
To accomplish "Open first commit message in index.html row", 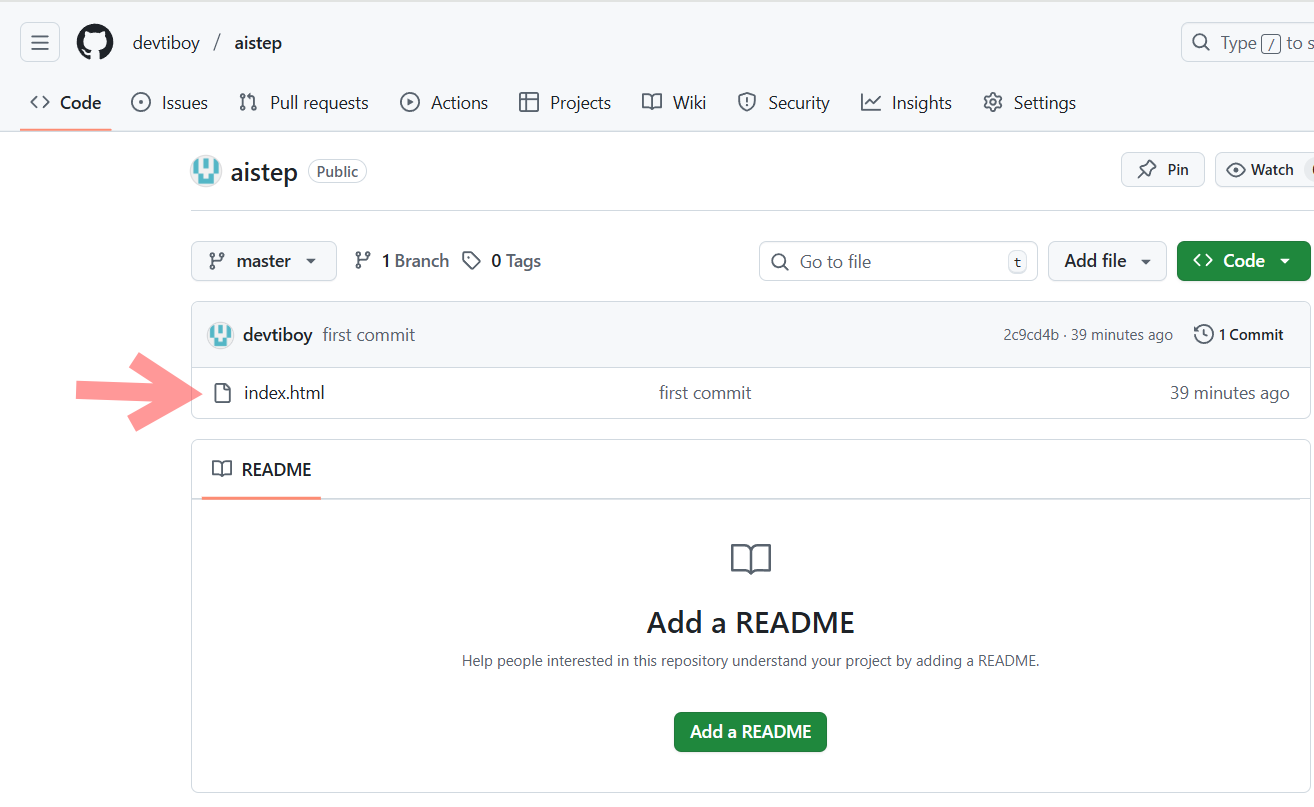I will 705,393.
